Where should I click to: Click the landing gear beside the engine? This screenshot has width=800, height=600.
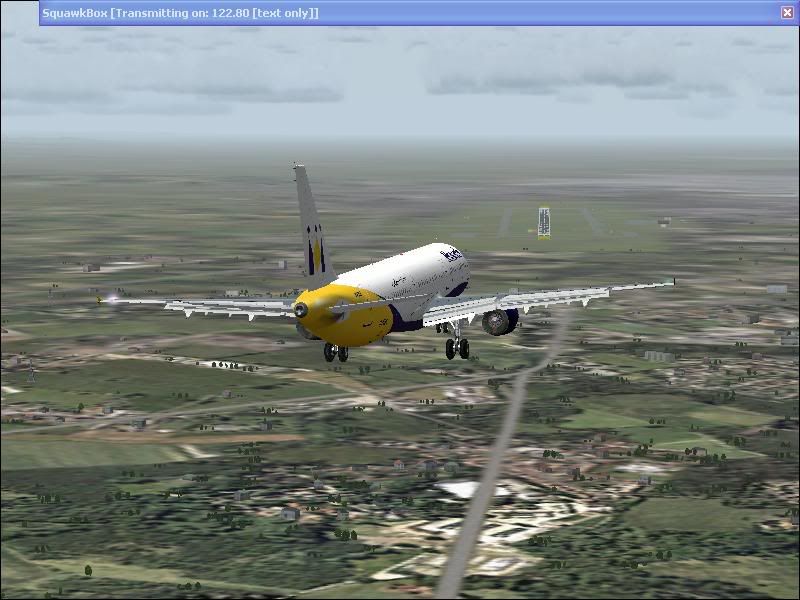pyautogui.click(x=457, y=346)
